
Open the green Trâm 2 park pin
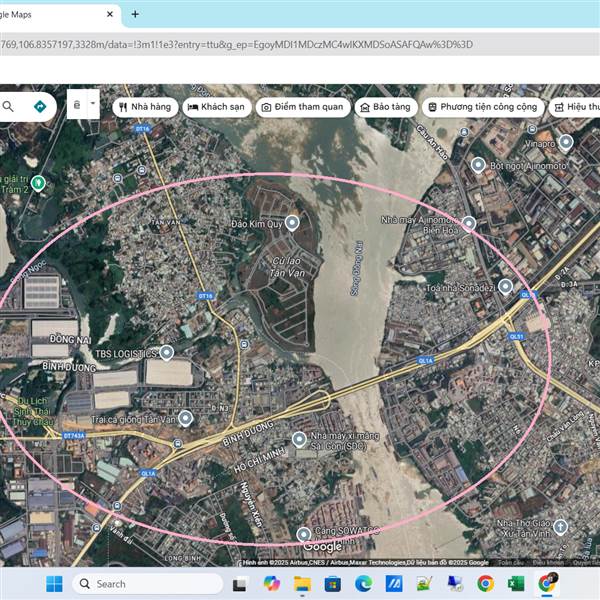pos(38,183)
